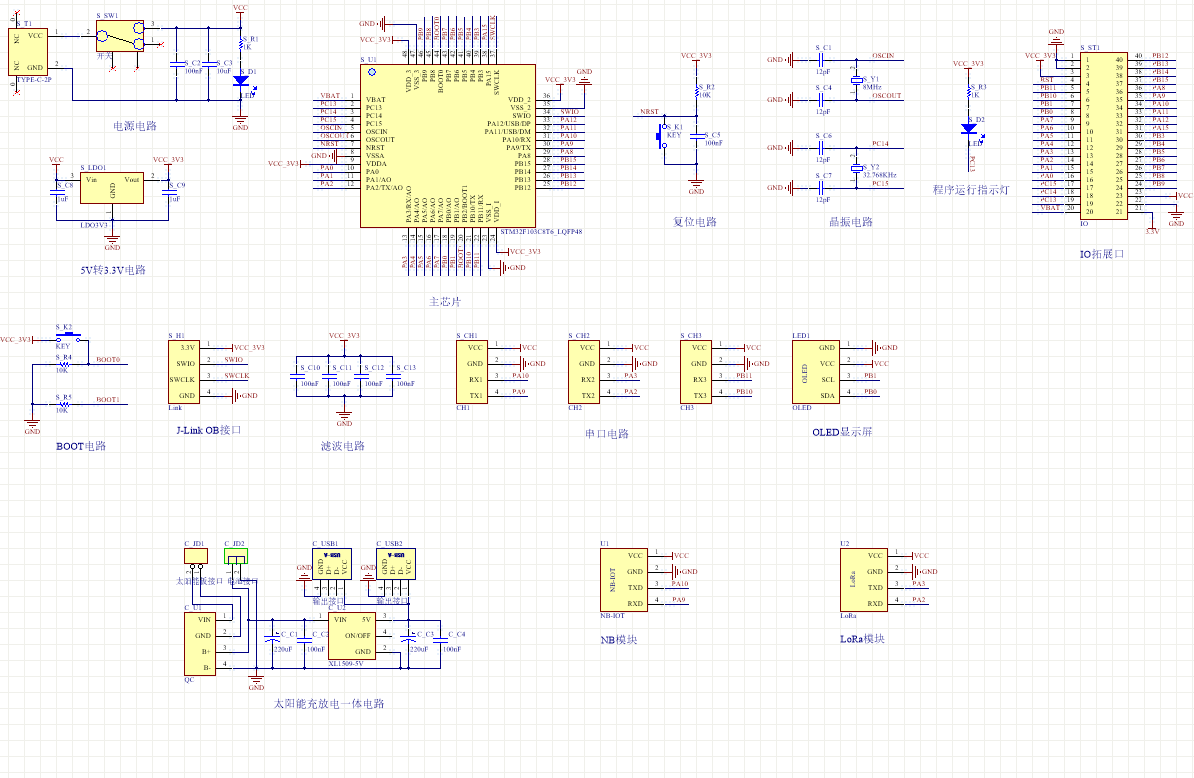Click the S_K2 BOOT key switch
The image size is (1194, 778).
coord(69,337)
